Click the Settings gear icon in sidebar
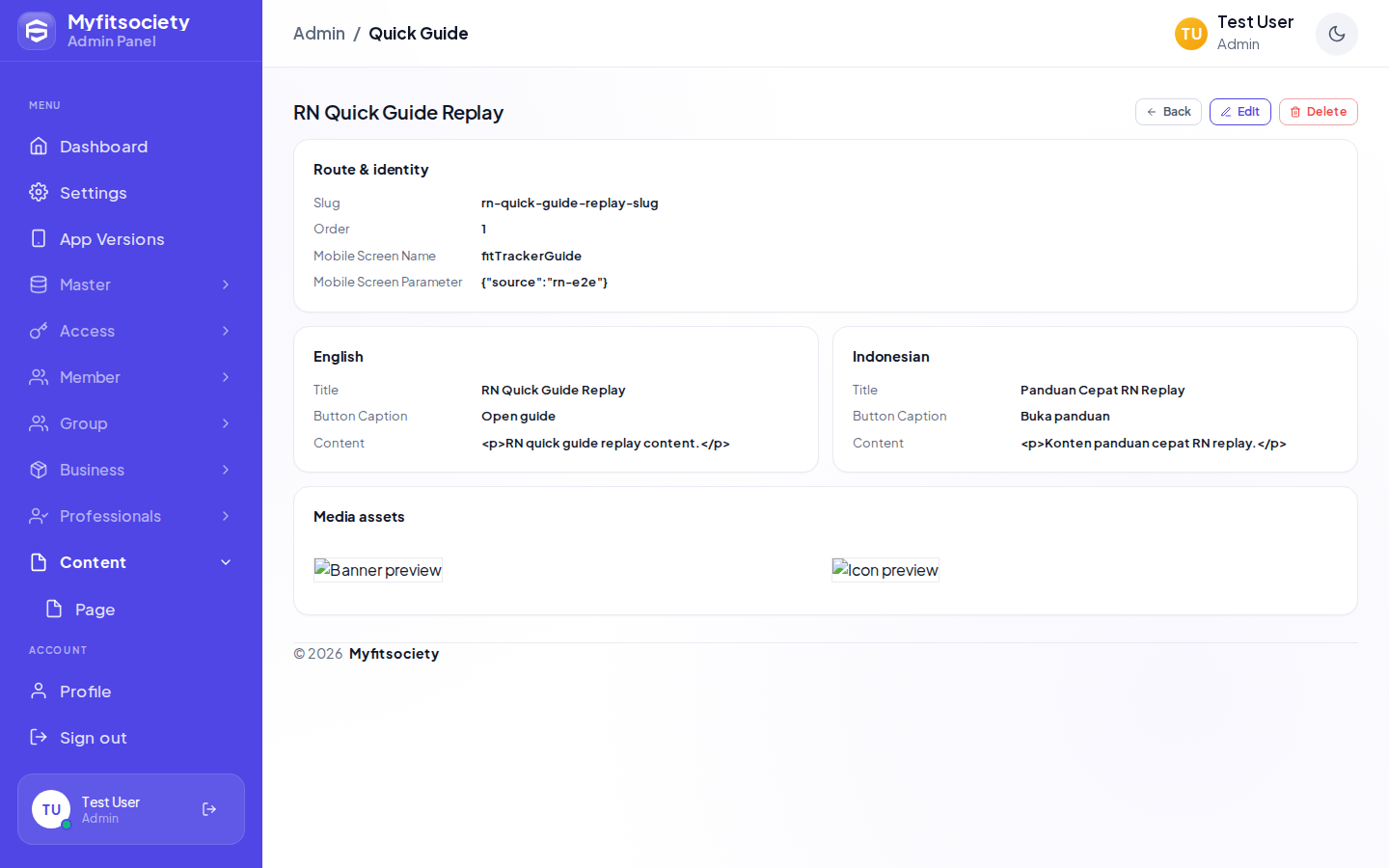The image size is (1389, 868). tap(39, 192)
